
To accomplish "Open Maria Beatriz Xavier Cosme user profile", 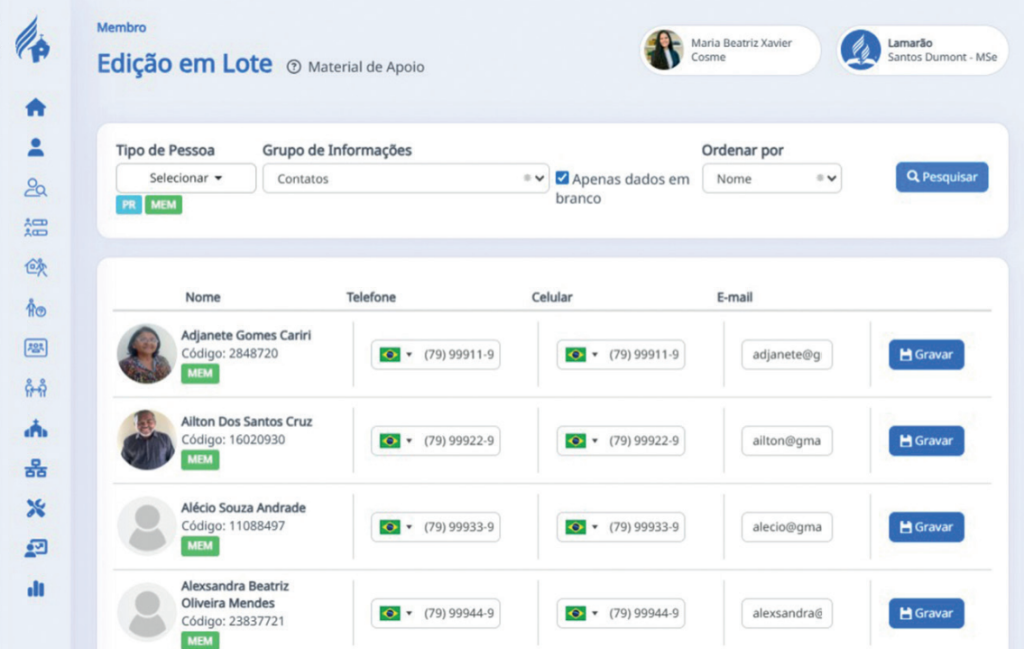I will [x=729, y=50].
